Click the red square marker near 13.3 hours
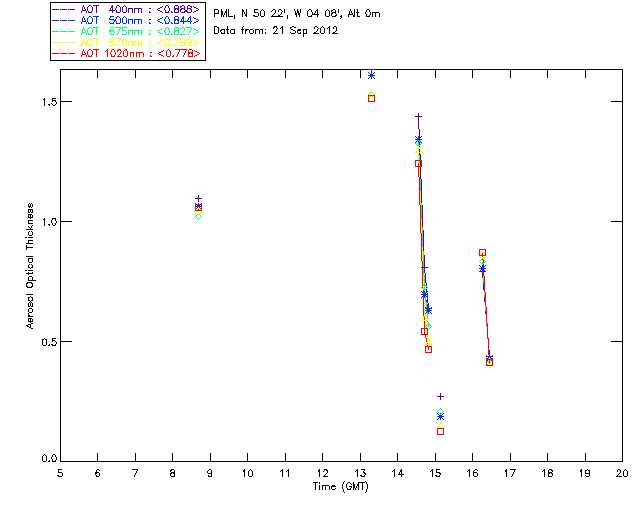Image resolution: width=640 pixels, height=512 pixels. [x=371, y=98]
